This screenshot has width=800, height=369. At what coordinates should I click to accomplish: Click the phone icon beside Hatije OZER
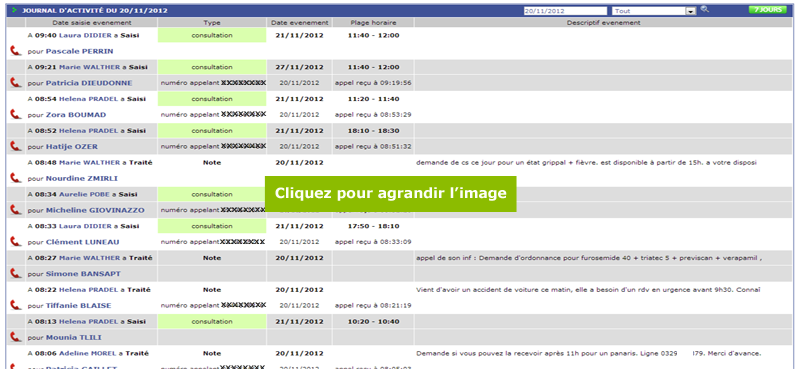coord(16,146)
